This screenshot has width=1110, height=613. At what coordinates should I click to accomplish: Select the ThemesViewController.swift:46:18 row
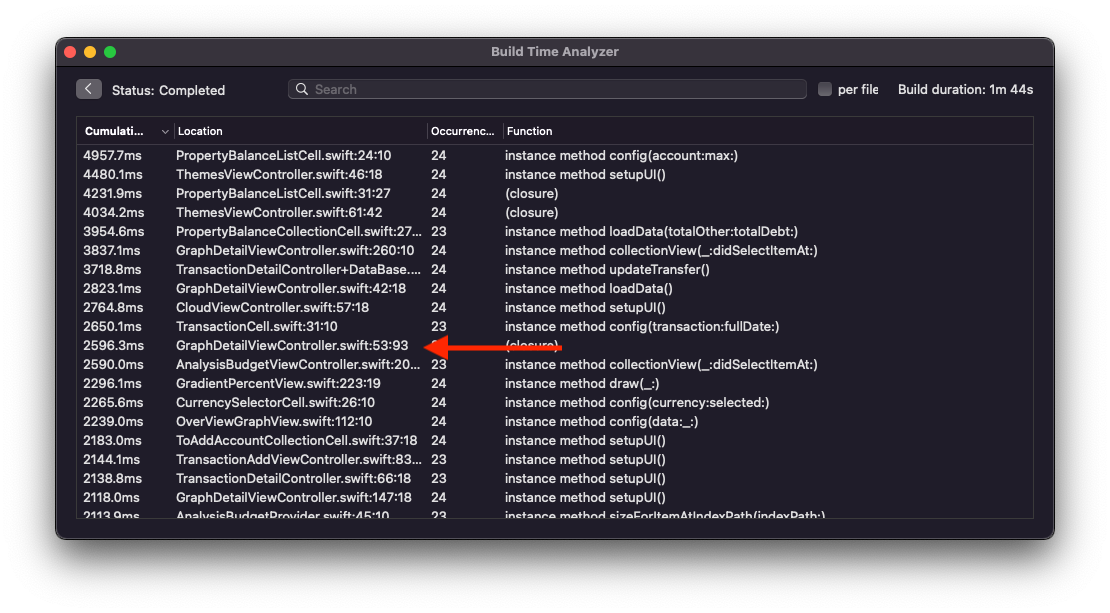click(x=554, y=174)
